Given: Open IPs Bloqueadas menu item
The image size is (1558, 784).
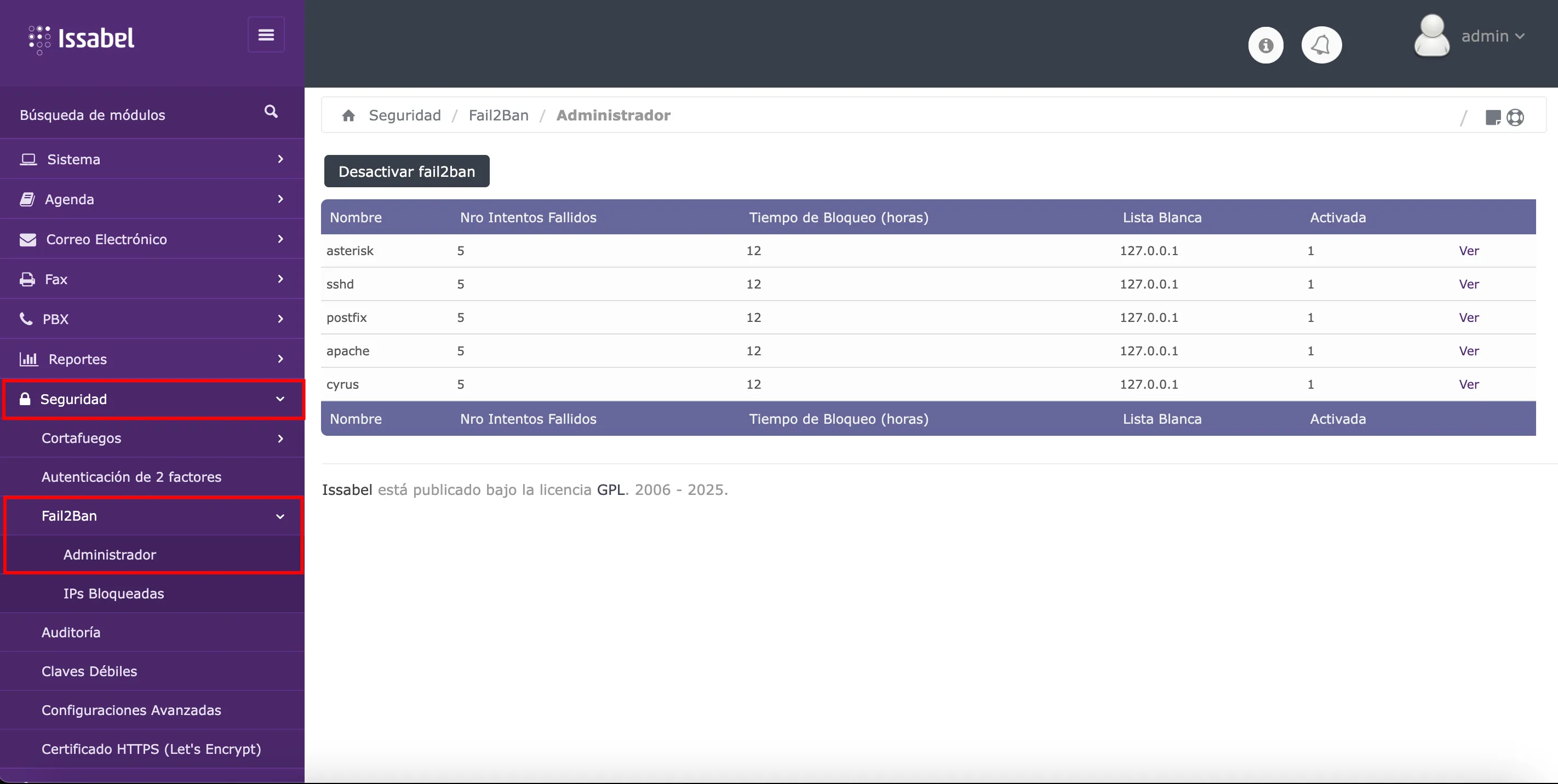Looking at the screenshot, I should 114,593.
